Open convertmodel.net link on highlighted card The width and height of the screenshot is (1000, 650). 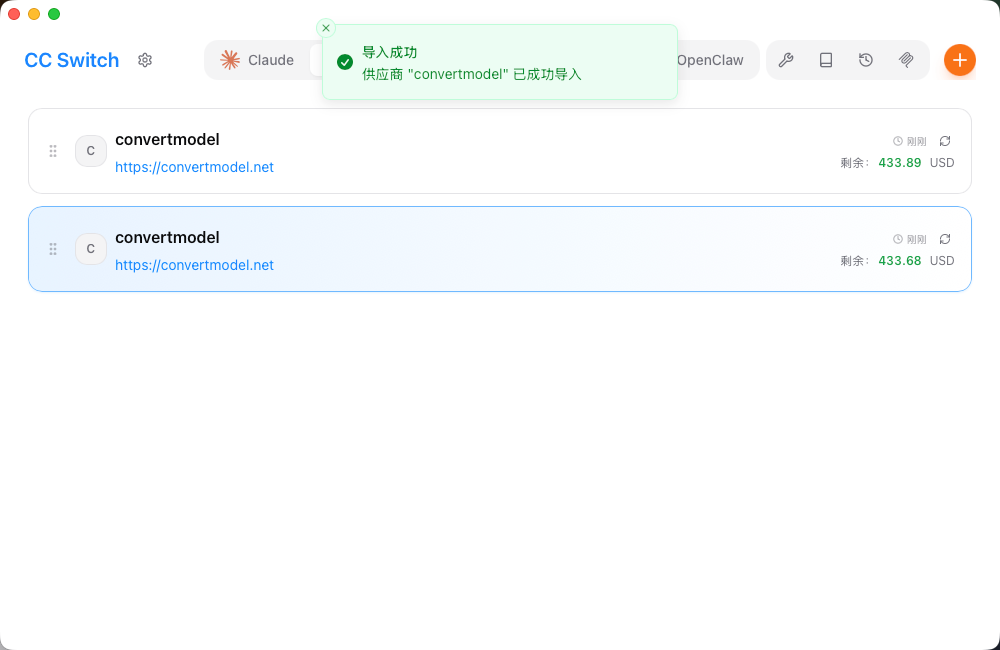point(194,265)
